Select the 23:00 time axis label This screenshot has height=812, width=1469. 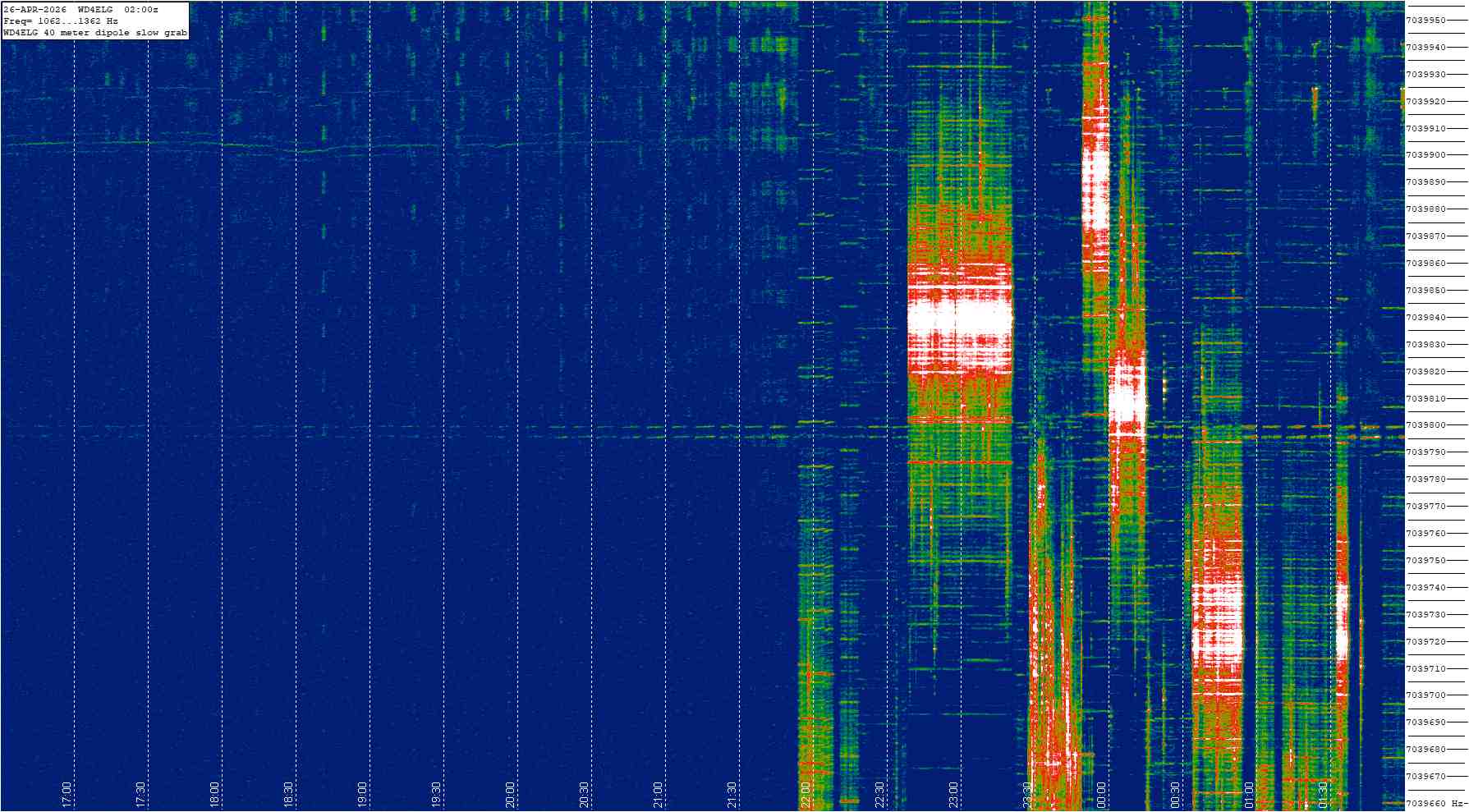tap(953, 795)
